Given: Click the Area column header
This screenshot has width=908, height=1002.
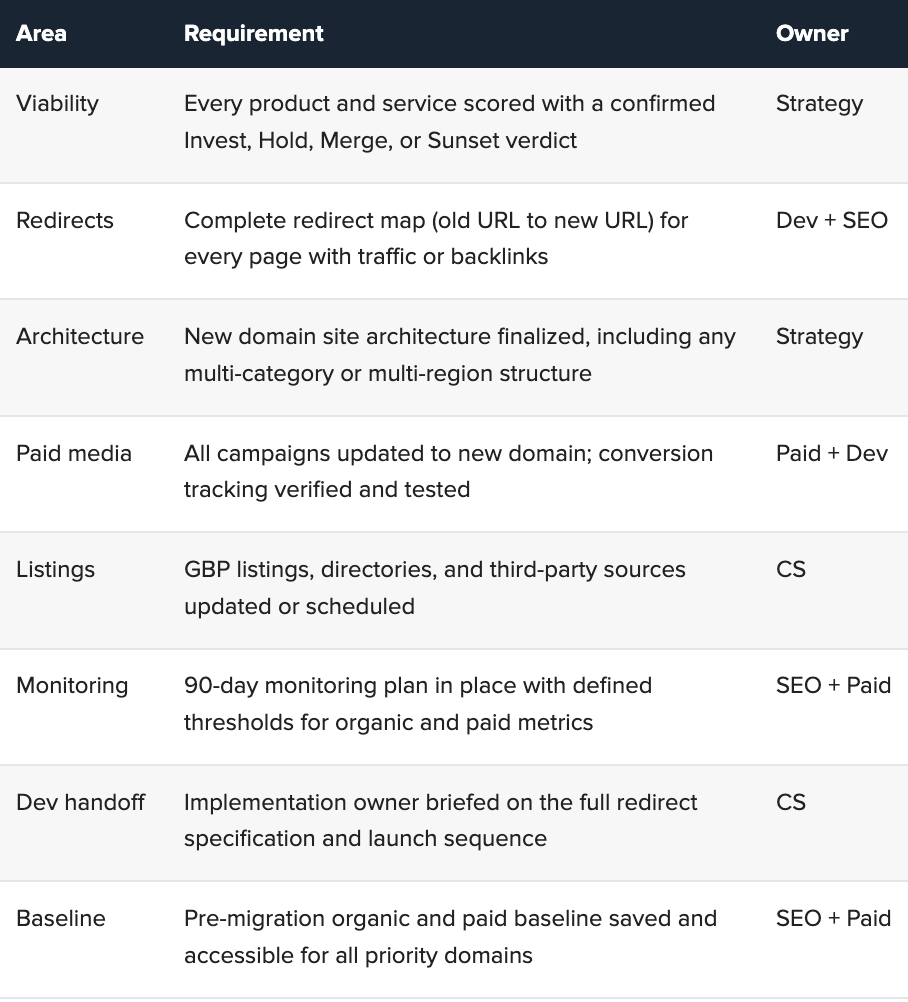Looking at the screenshot, I should pyautogui.click(x=41, y=33).
